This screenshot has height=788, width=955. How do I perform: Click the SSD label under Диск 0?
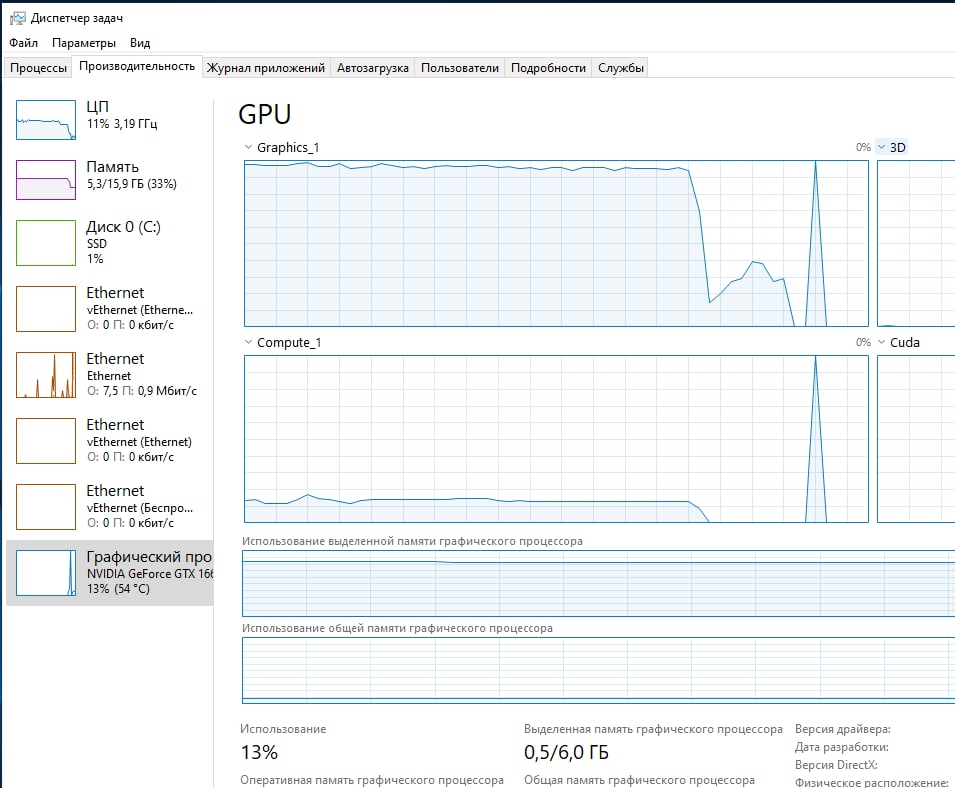(x=97, y=244)
